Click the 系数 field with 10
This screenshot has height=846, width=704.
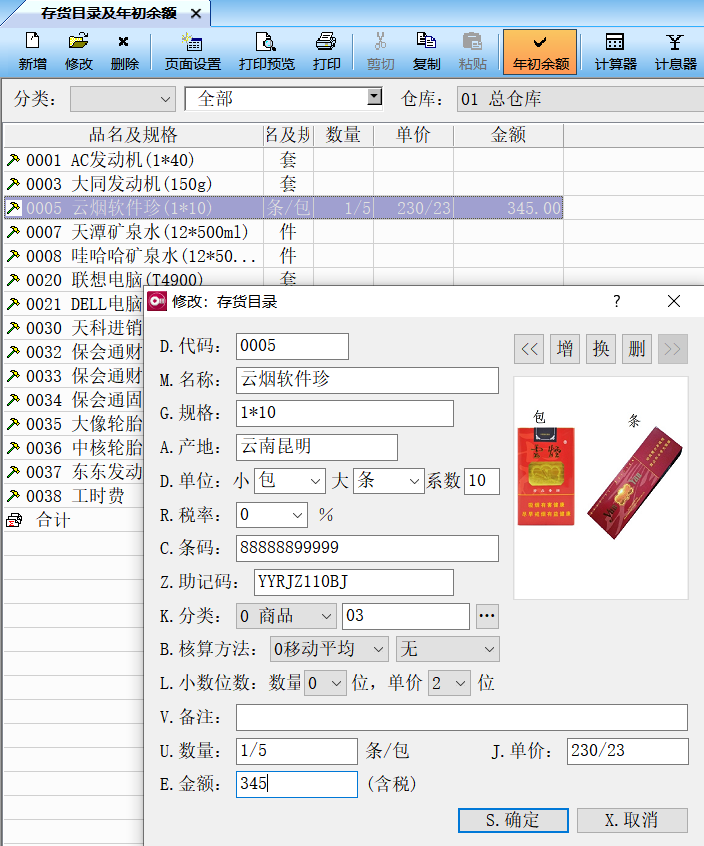click(x=482, y=481)
